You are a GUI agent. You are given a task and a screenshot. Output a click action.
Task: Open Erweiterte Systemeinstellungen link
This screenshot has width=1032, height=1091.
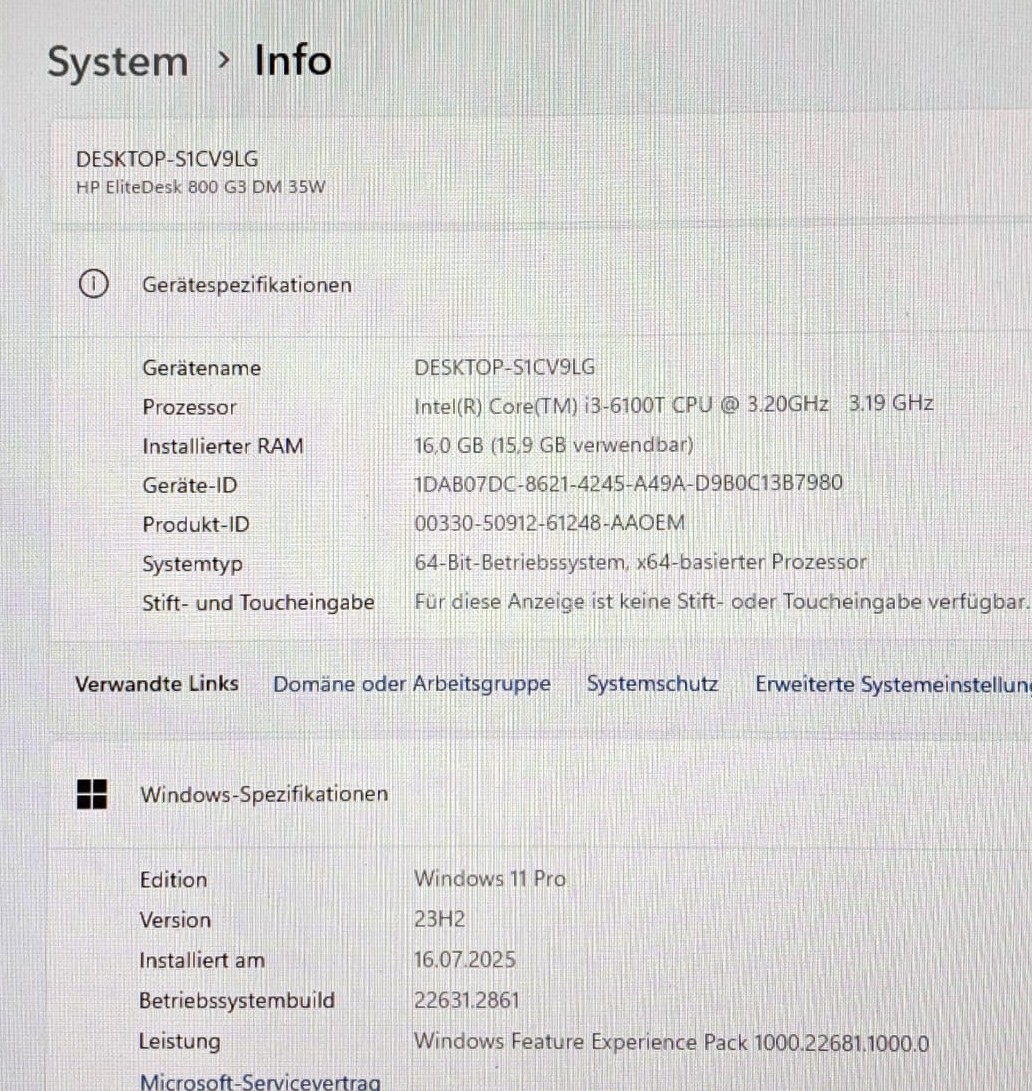click(894, 685)
